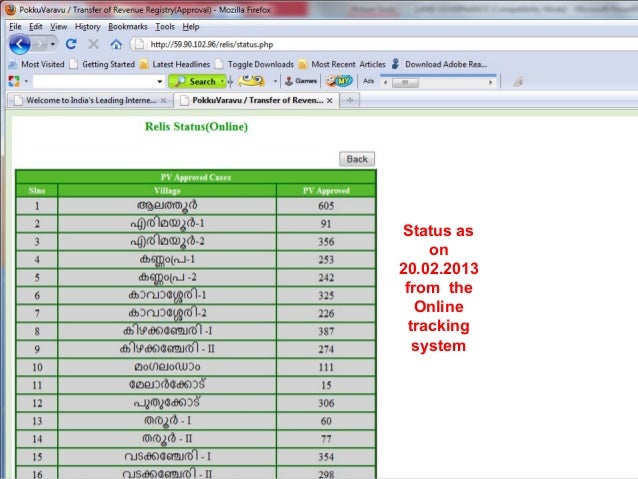Click the toolbar scroller right arrow
The height and width of the screenshot is (479, 638).
tap(491, 83)
